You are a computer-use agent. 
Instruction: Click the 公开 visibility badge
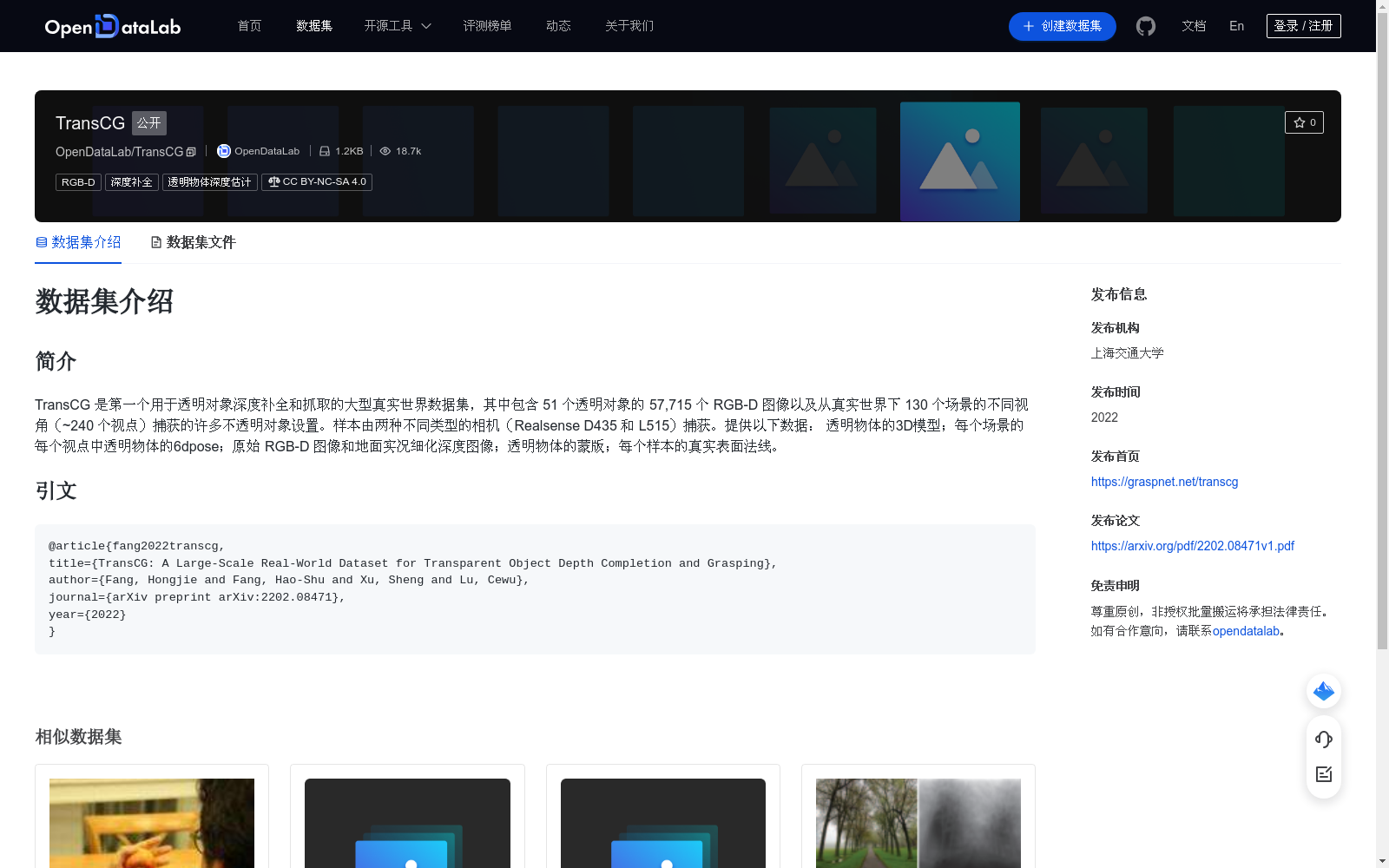[149, 123]
